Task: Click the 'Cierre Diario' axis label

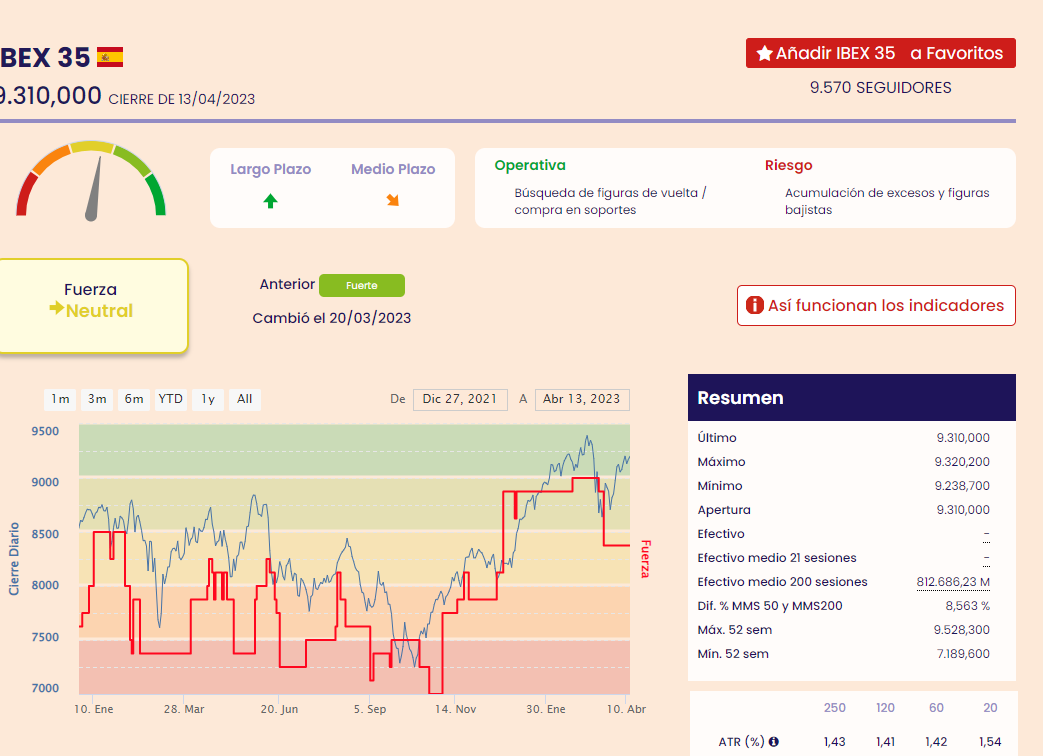Action: [14, 559]
